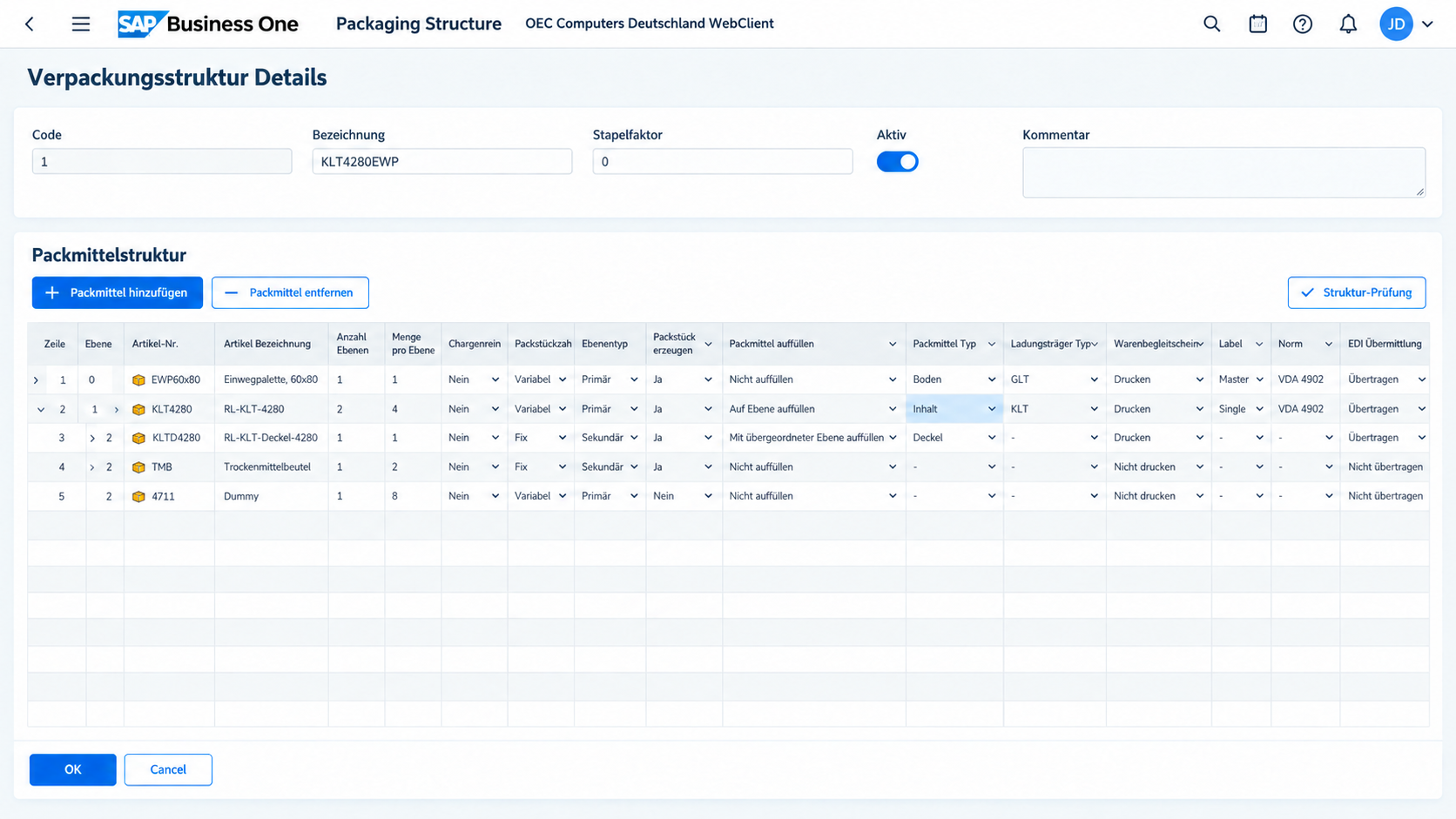Toggle the Aktiv switch off
The height and width of the screenshot is (819, 1456).
[x=897, y=162]
